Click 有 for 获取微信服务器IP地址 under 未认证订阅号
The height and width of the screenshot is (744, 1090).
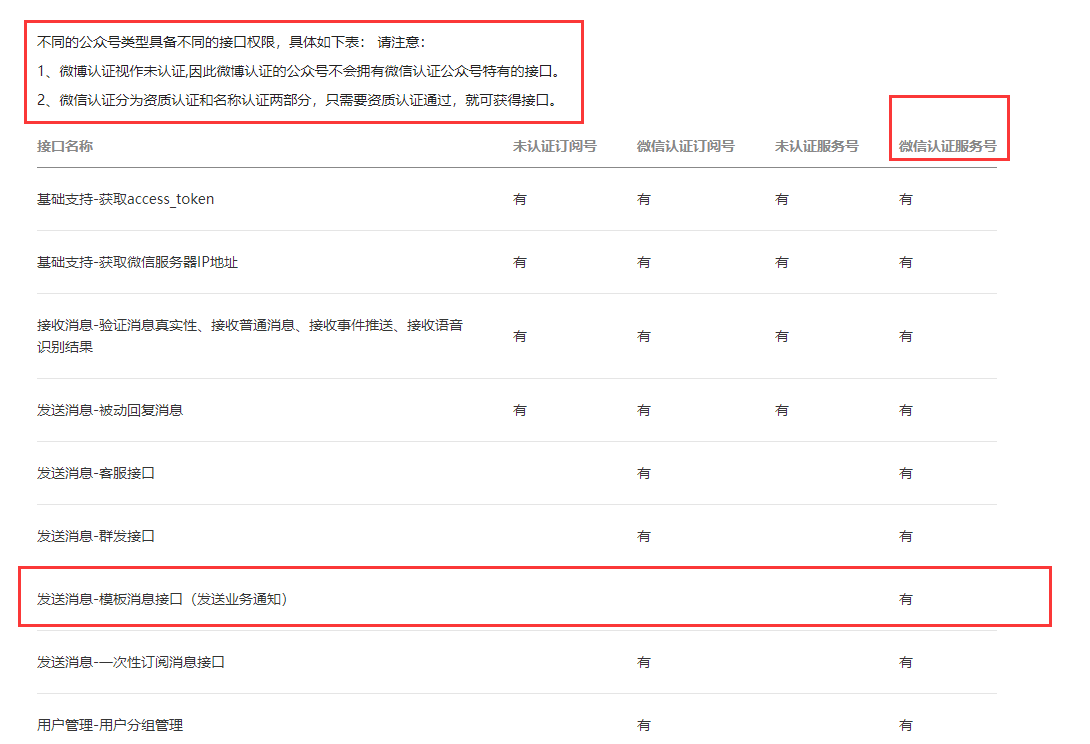click(x=519, y=262)
